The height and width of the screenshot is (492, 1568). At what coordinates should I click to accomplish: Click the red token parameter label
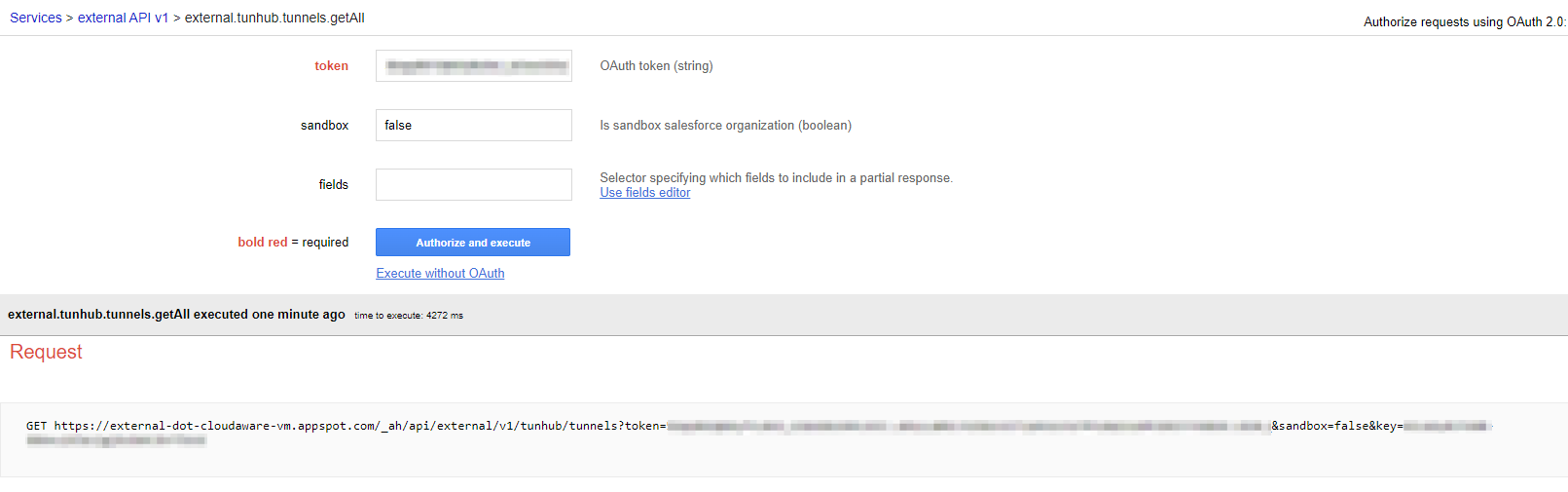click(x=331, y=66)
